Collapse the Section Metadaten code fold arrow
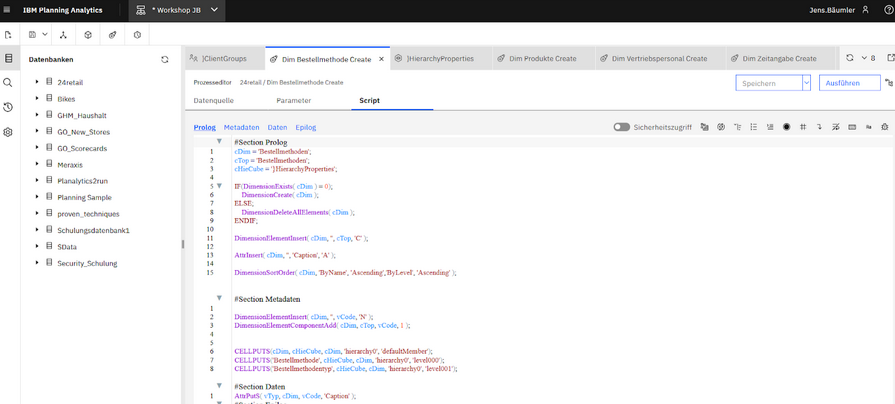 tap(219, 298)
